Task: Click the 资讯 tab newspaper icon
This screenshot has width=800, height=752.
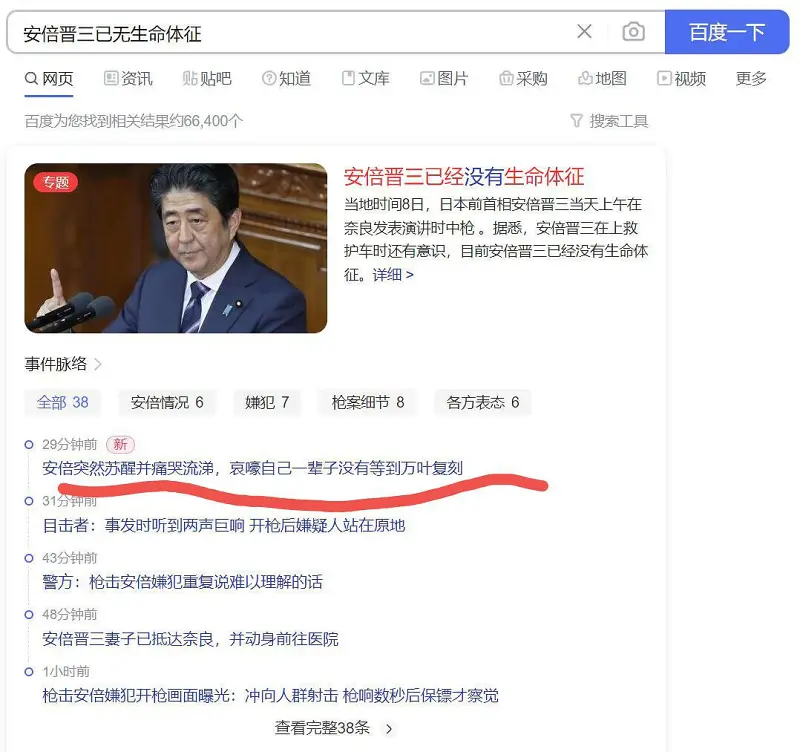Action: tap(111, 78)
